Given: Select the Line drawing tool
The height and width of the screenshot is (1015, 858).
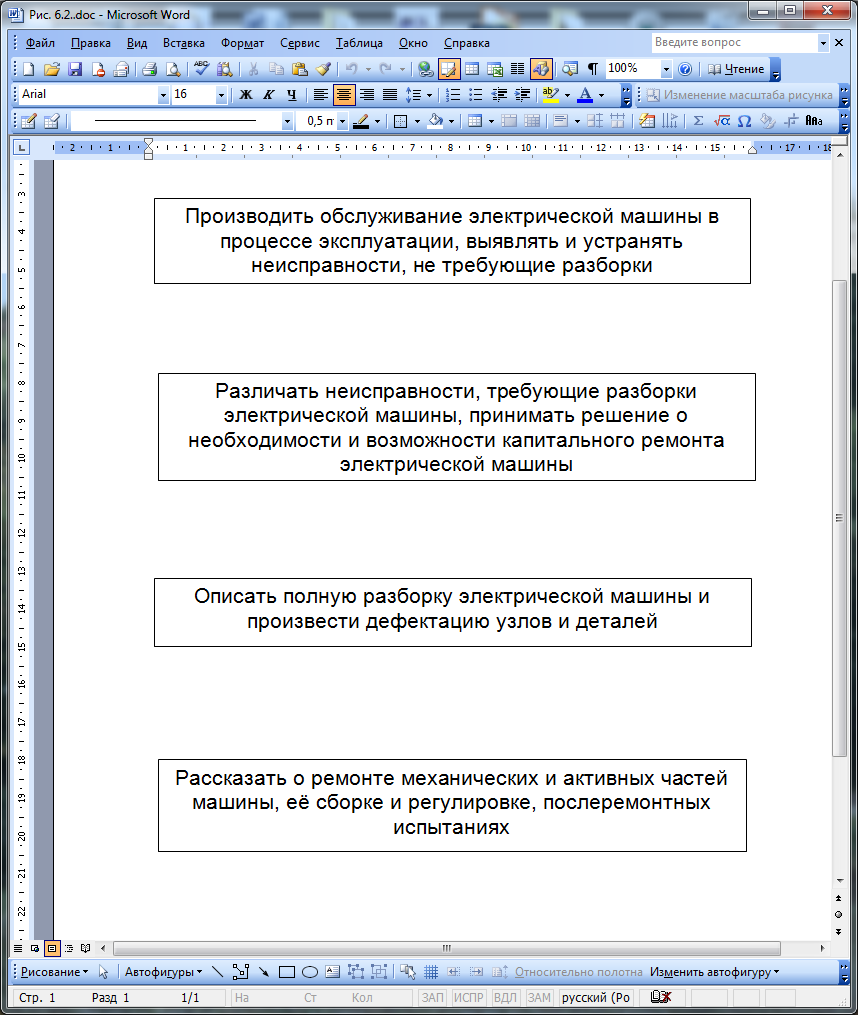Looking at the screenshot, I should [218, 972].
